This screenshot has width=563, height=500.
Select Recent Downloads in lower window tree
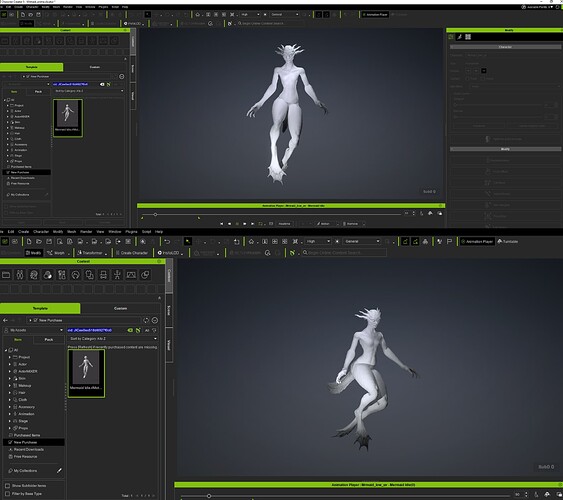pyautogui.click(x=29, y=449)
